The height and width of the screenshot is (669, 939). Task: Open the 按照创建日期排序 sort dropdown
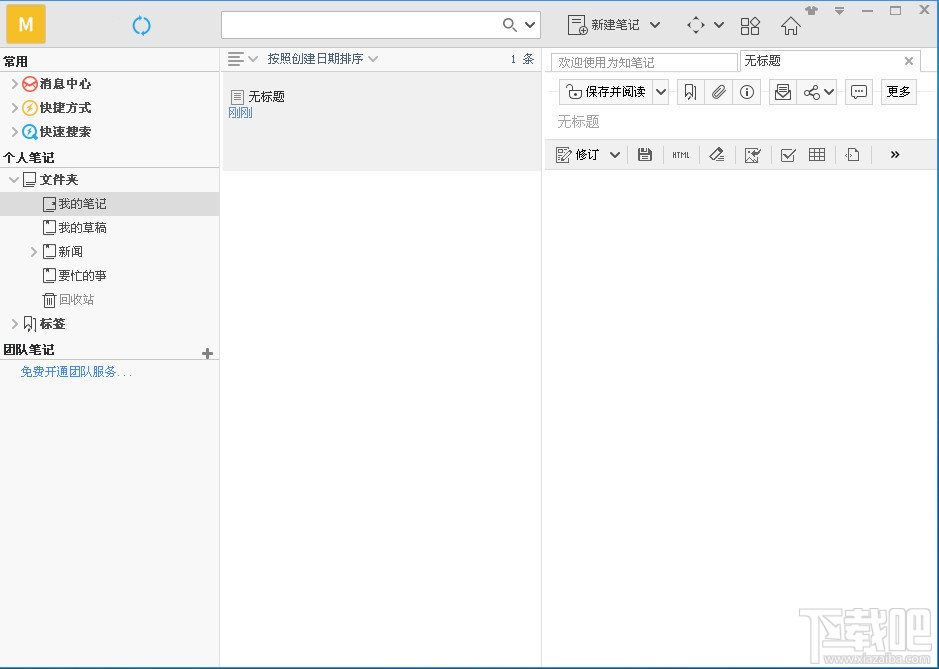click(x=322, y=59)
